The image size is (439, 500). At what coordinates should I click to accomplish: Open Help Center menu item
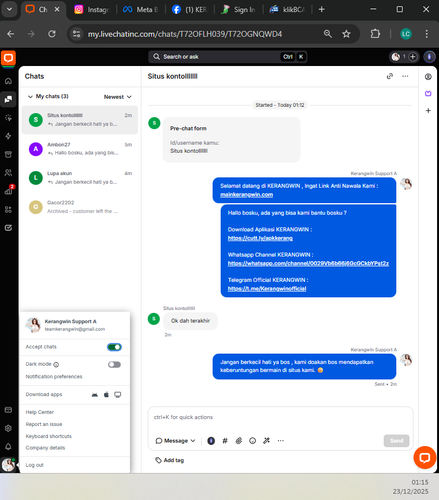(x=40, y=412)
